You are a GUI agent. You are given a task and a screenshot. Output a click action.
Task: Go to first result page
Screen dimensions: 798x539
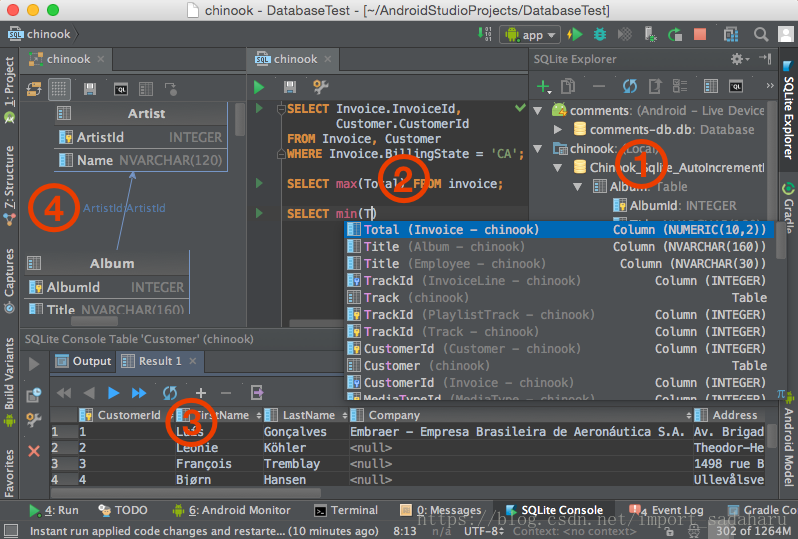(x=64, y=393)
